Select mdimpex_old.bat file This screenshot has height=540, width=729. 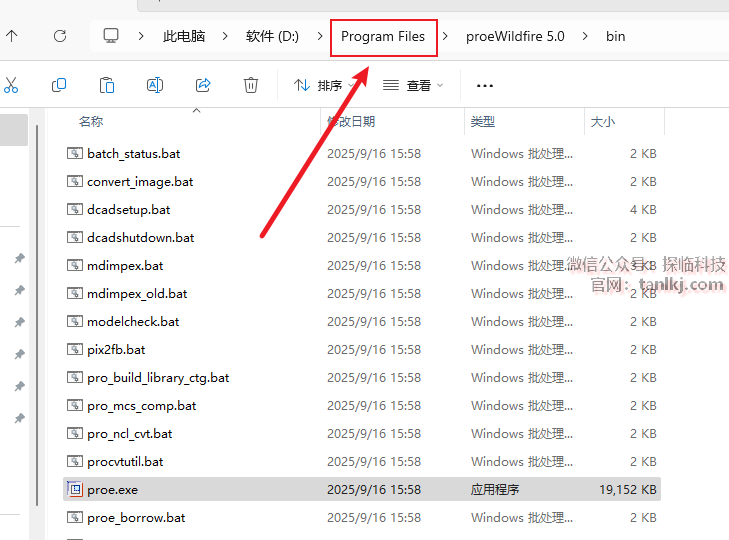(362, 293)
